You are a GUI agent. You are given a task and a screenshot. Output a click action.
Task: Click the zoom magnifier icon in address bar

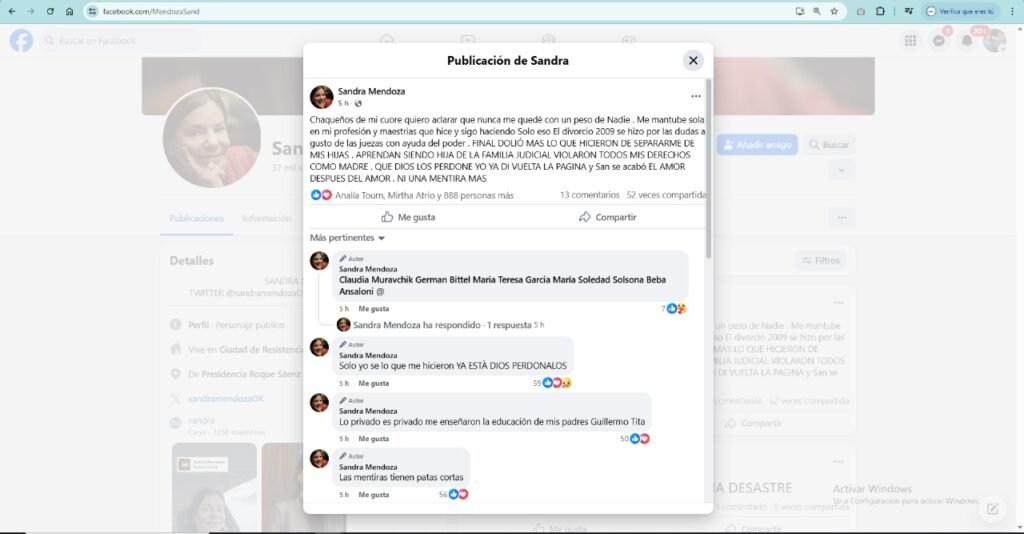(x=817, y=11)
